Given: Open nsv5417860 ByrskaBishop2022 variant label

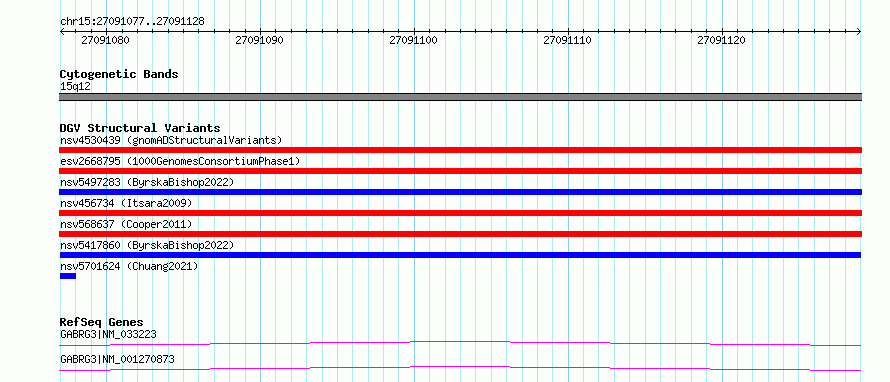Looking at the screenshot, I should [147, 245].
